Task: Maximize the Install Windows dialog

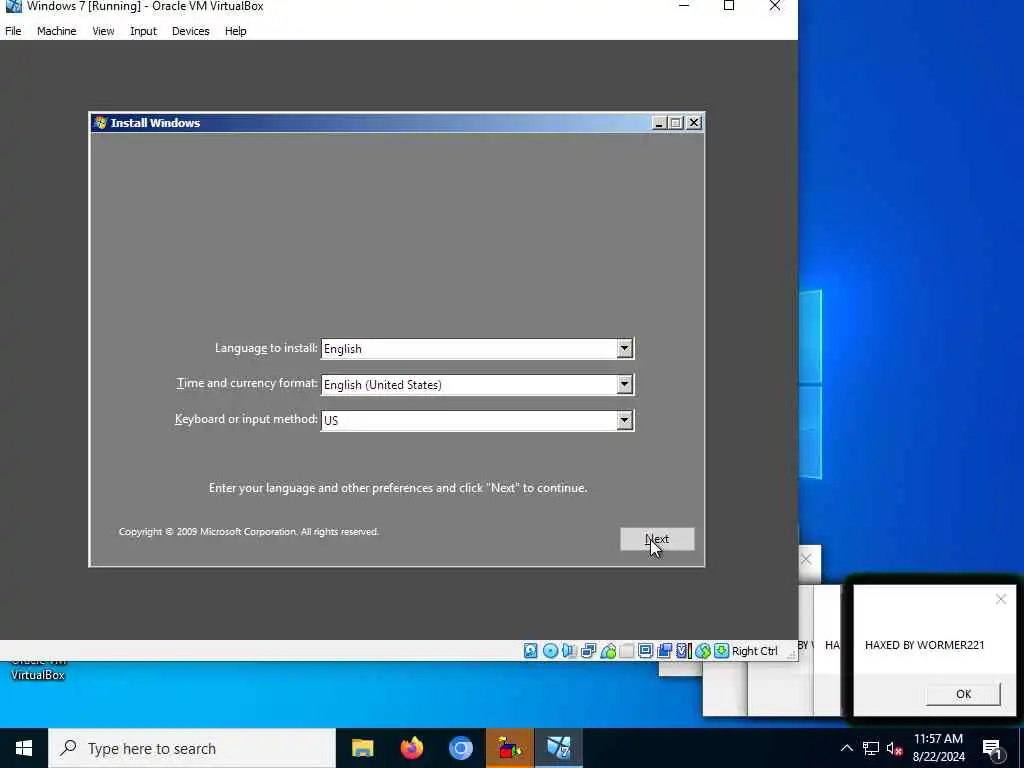Action: [676, 123]
